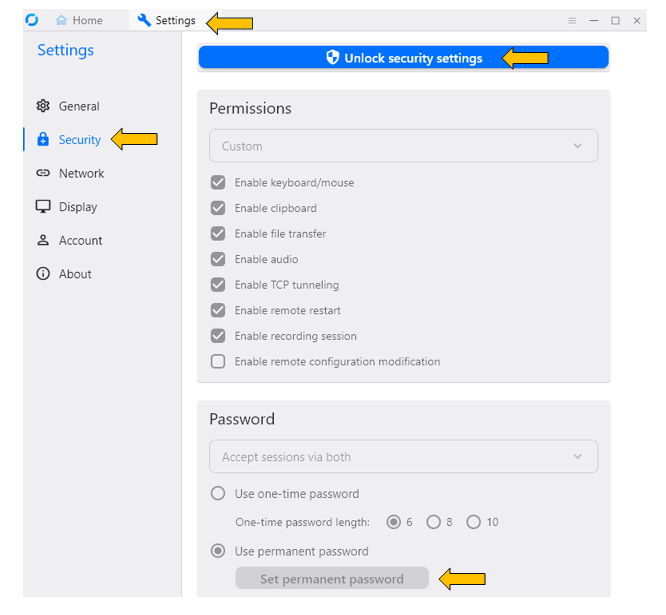Switch to the Home tab
Screen dimensions: 666x615
(80, 20)
